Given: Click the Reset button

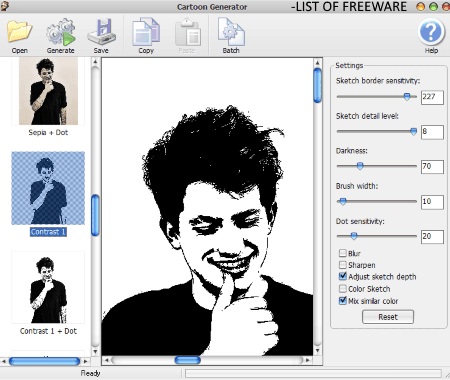Looking at the screenshot, I should (x=388, y=317).
